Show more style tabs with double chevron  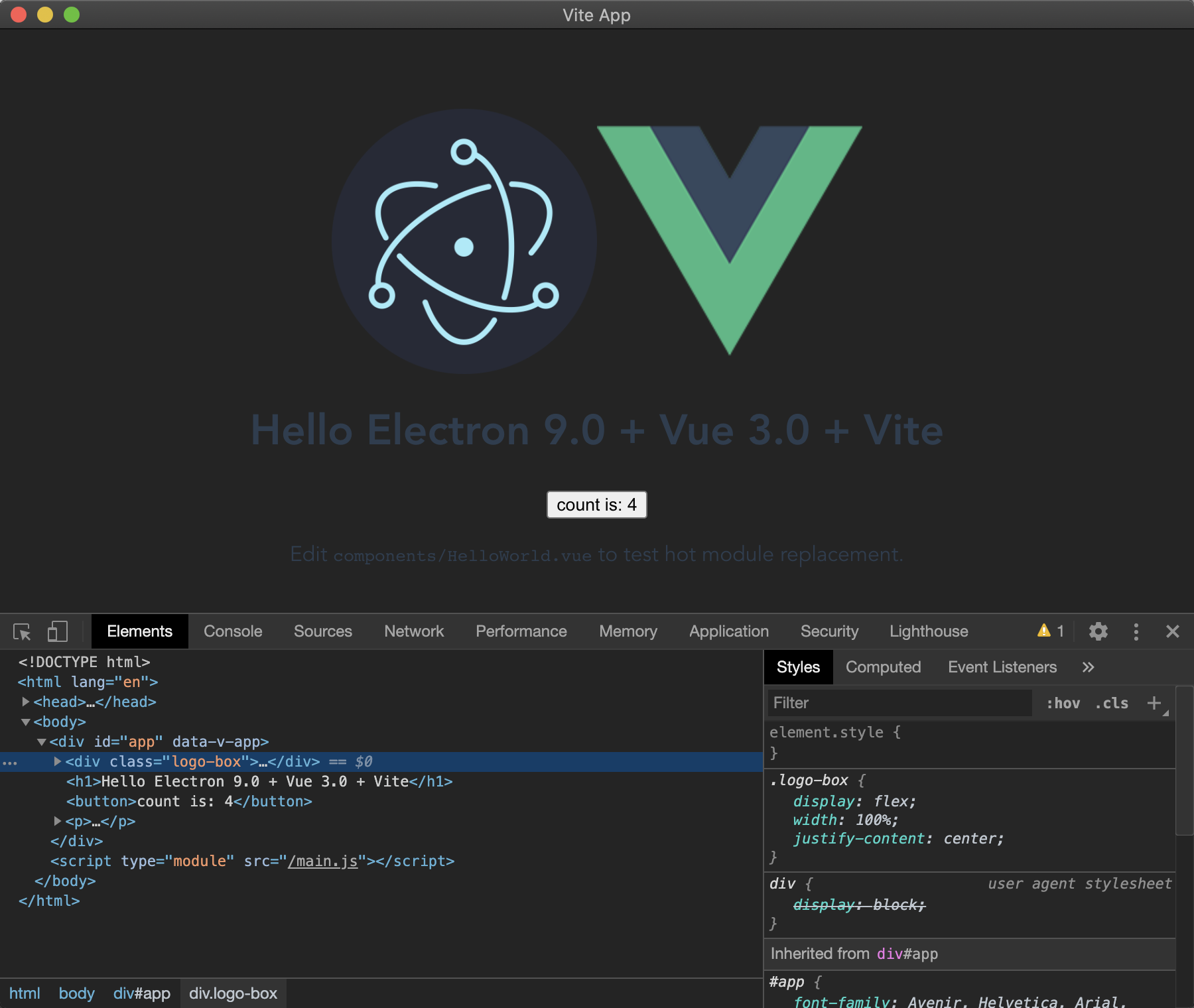click(1088, 667)
